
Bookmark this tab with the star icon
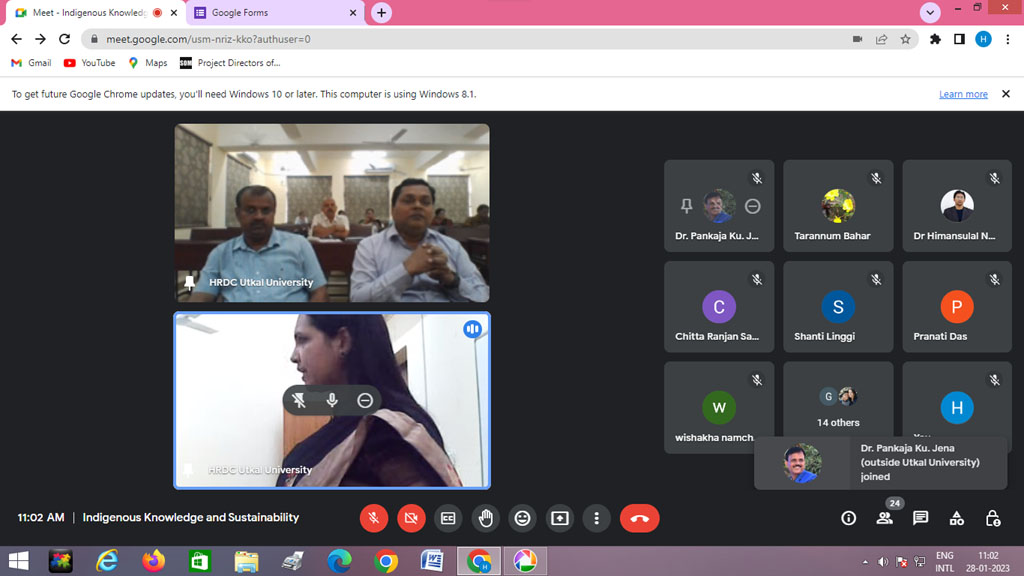tap(905, 39)
